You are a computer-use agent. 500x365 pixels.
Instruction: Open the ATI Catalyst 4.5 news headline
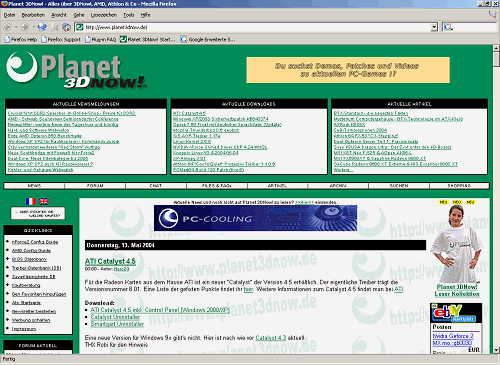point(110,261)
